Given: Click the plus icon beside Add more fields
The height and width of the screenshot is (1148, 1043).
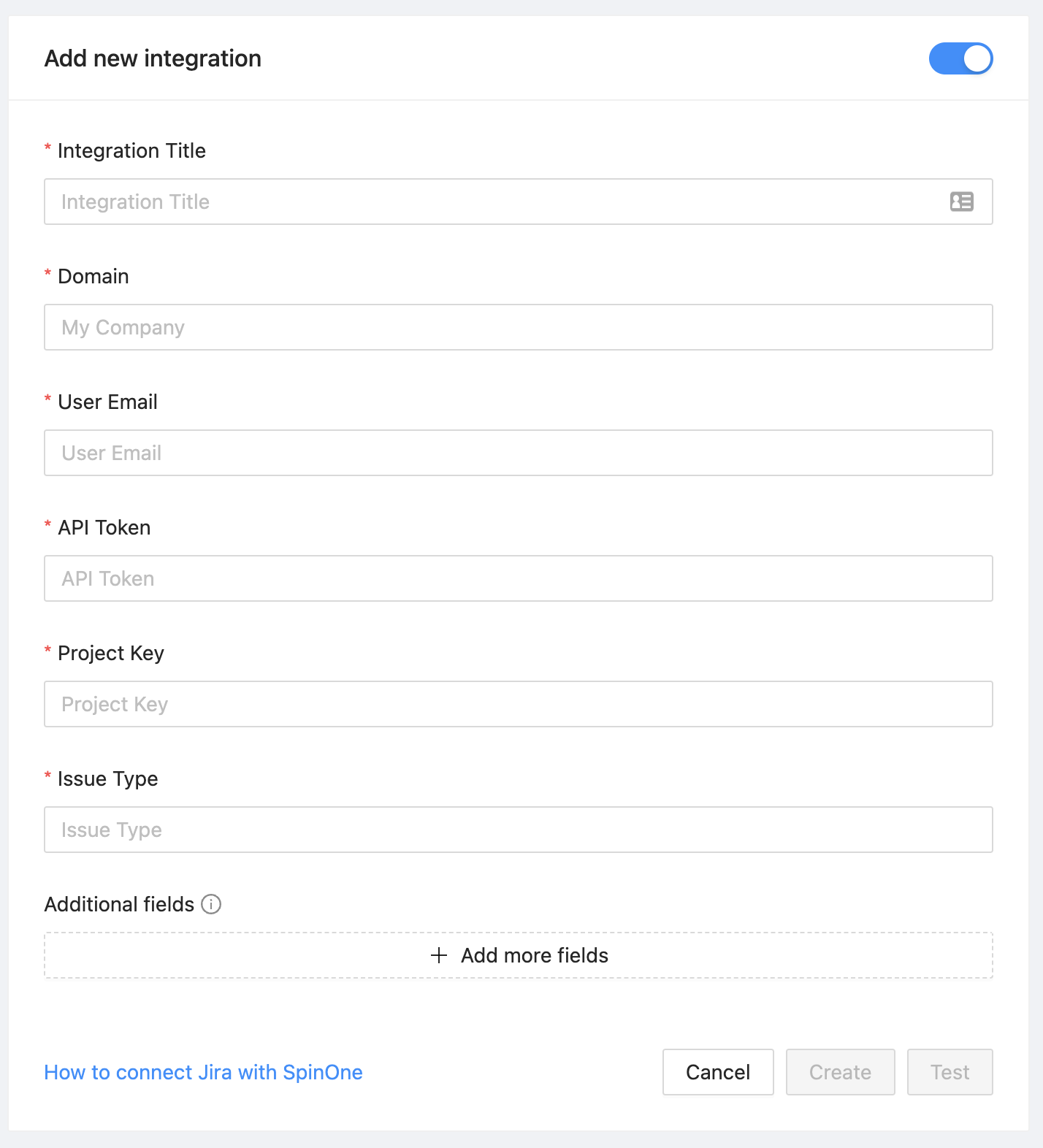Looking at the screenshot, I should click(439, 955).
